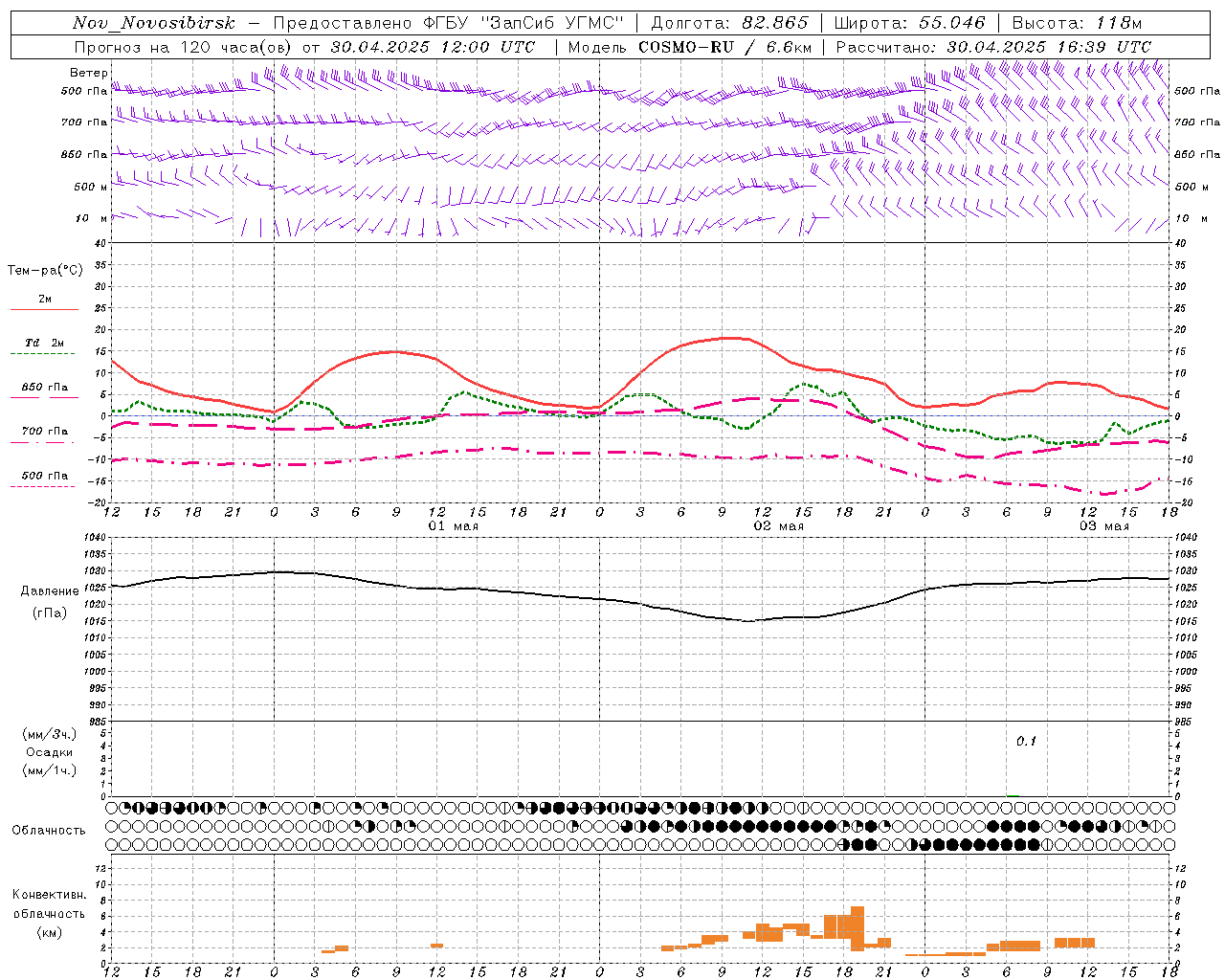Click the '03 мая' date label
This screenshot has width=1225, height=980.
click(x=1104, y=526)
